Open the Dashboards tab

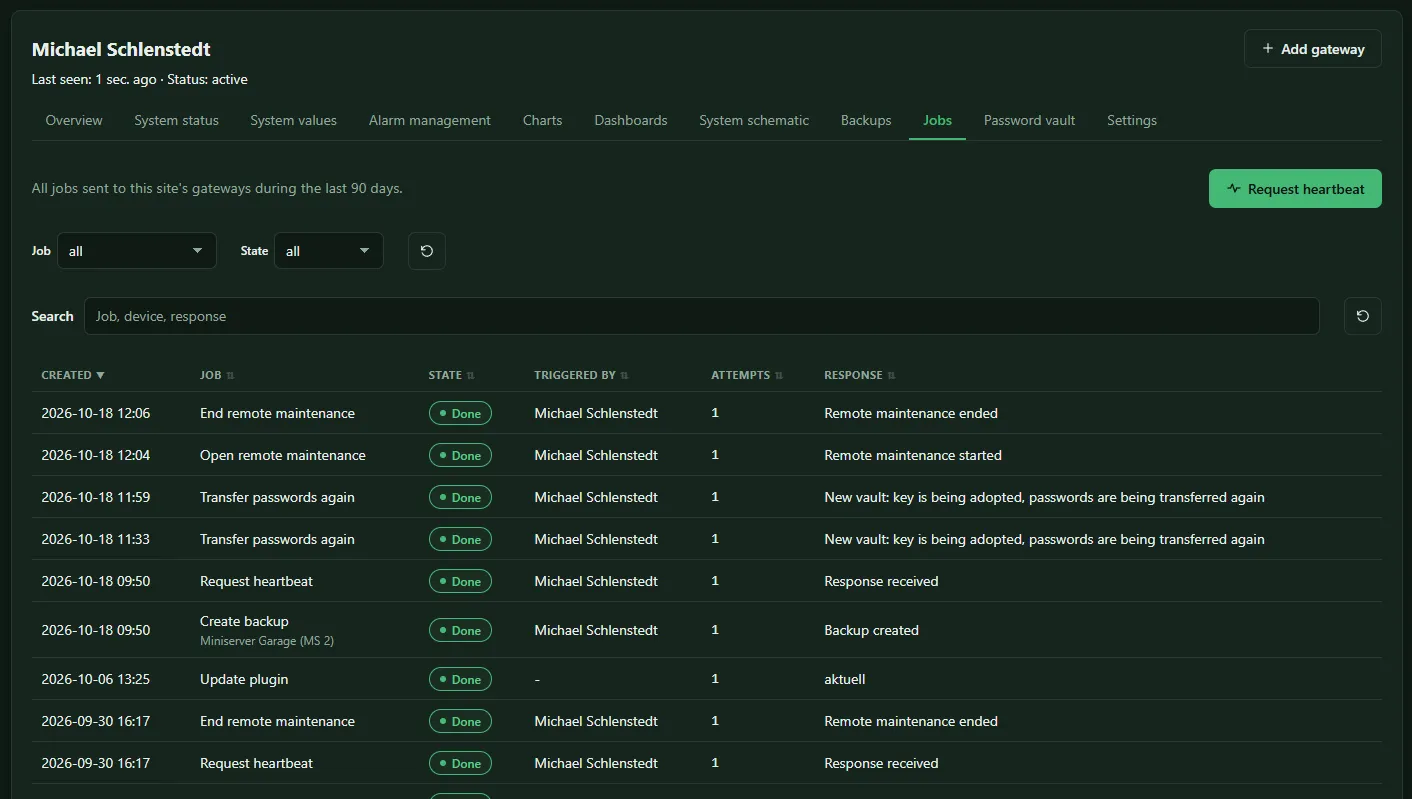click(631, 120)
